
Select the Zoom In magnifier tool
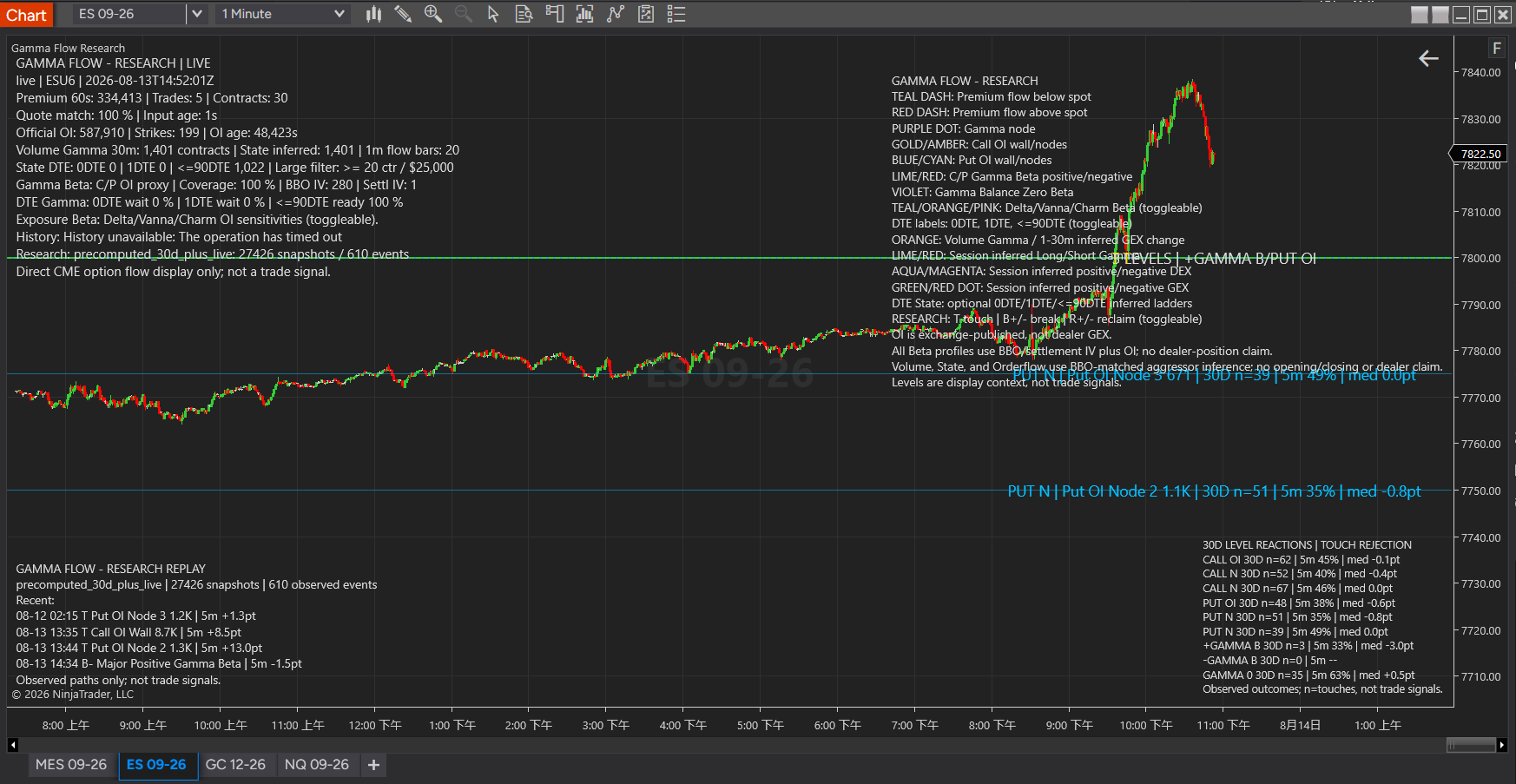click(x=433, y=14)
